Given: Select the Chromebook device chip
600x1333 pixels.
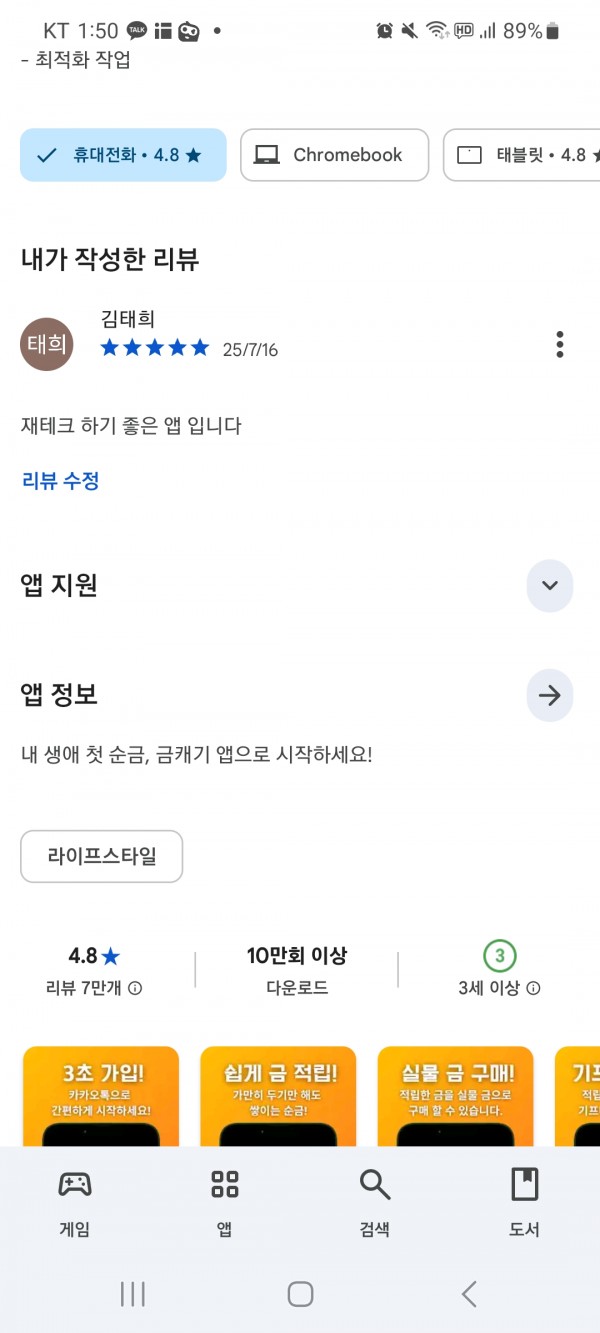Looking at the screenshot, I should tap(335, 155).
